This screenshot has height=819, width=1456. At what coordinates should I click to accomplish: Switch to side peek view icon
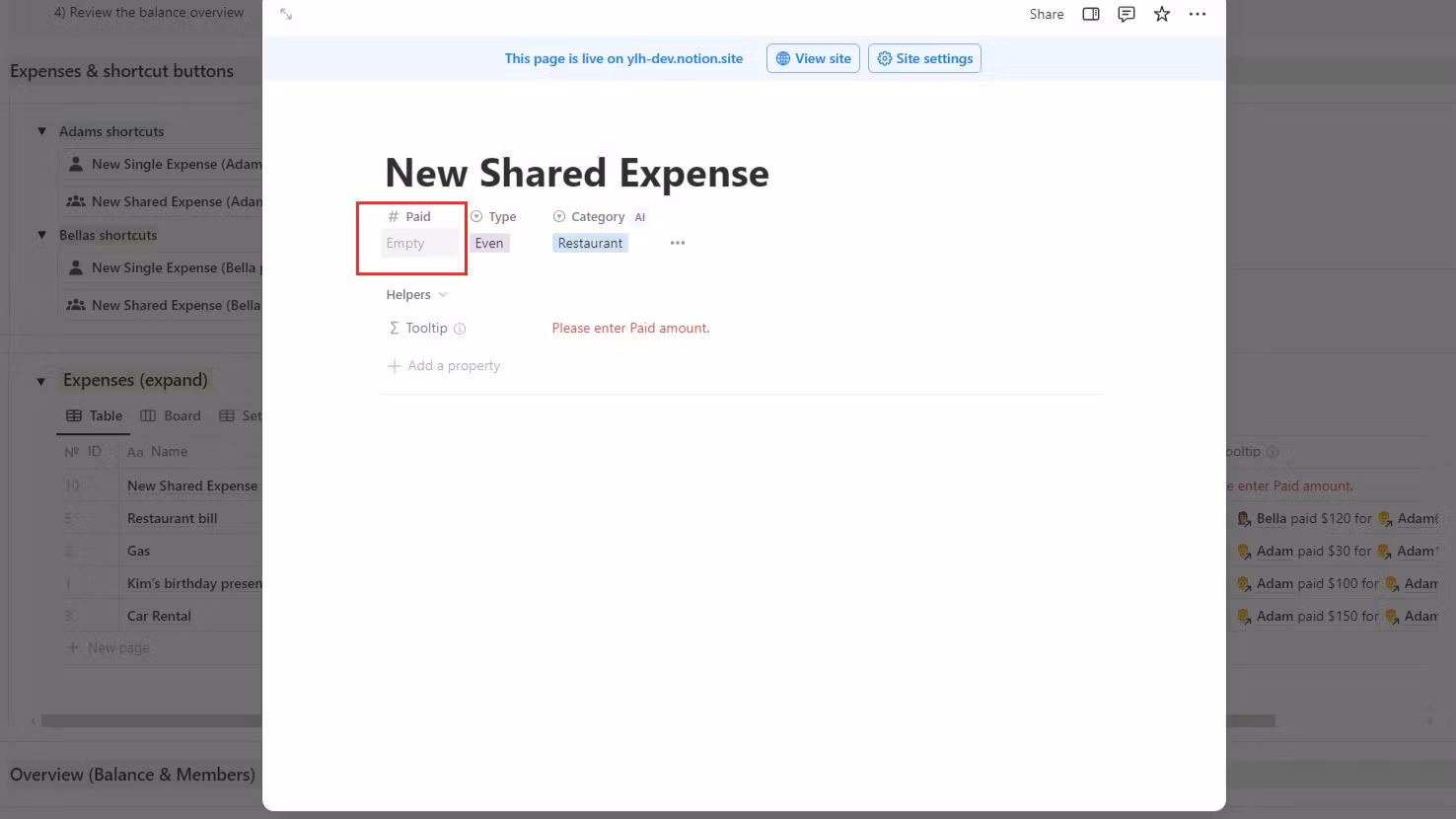[x=1090, y=14]
